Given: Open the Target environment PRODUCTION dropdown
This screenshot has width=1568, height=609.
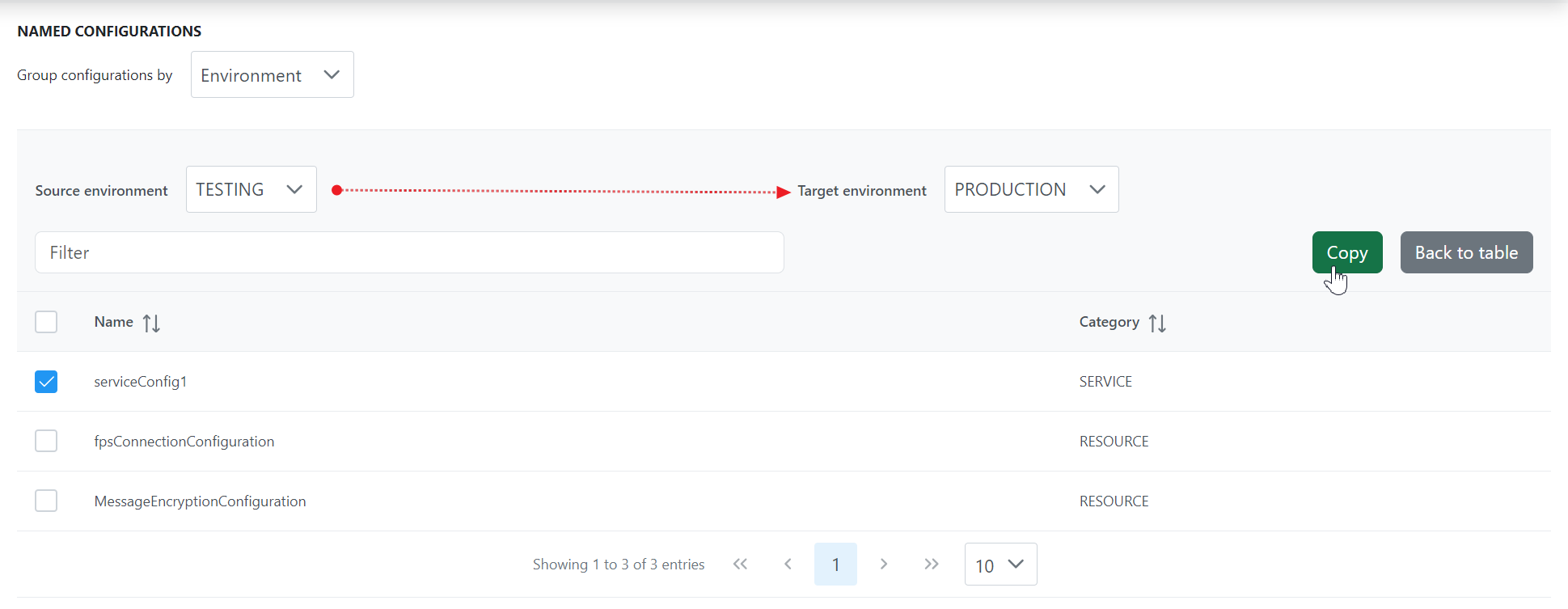Looking at the screenshot, I should 1030,189.
